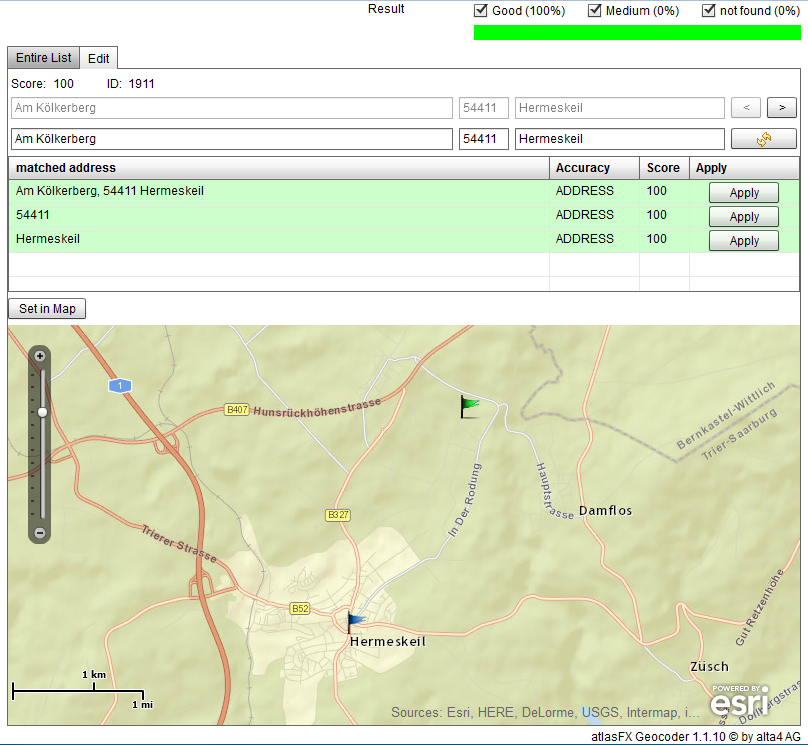This screenshot has height=745, width=808.
Task: Switch to the Entire List tab
Action: click(44, 58)
